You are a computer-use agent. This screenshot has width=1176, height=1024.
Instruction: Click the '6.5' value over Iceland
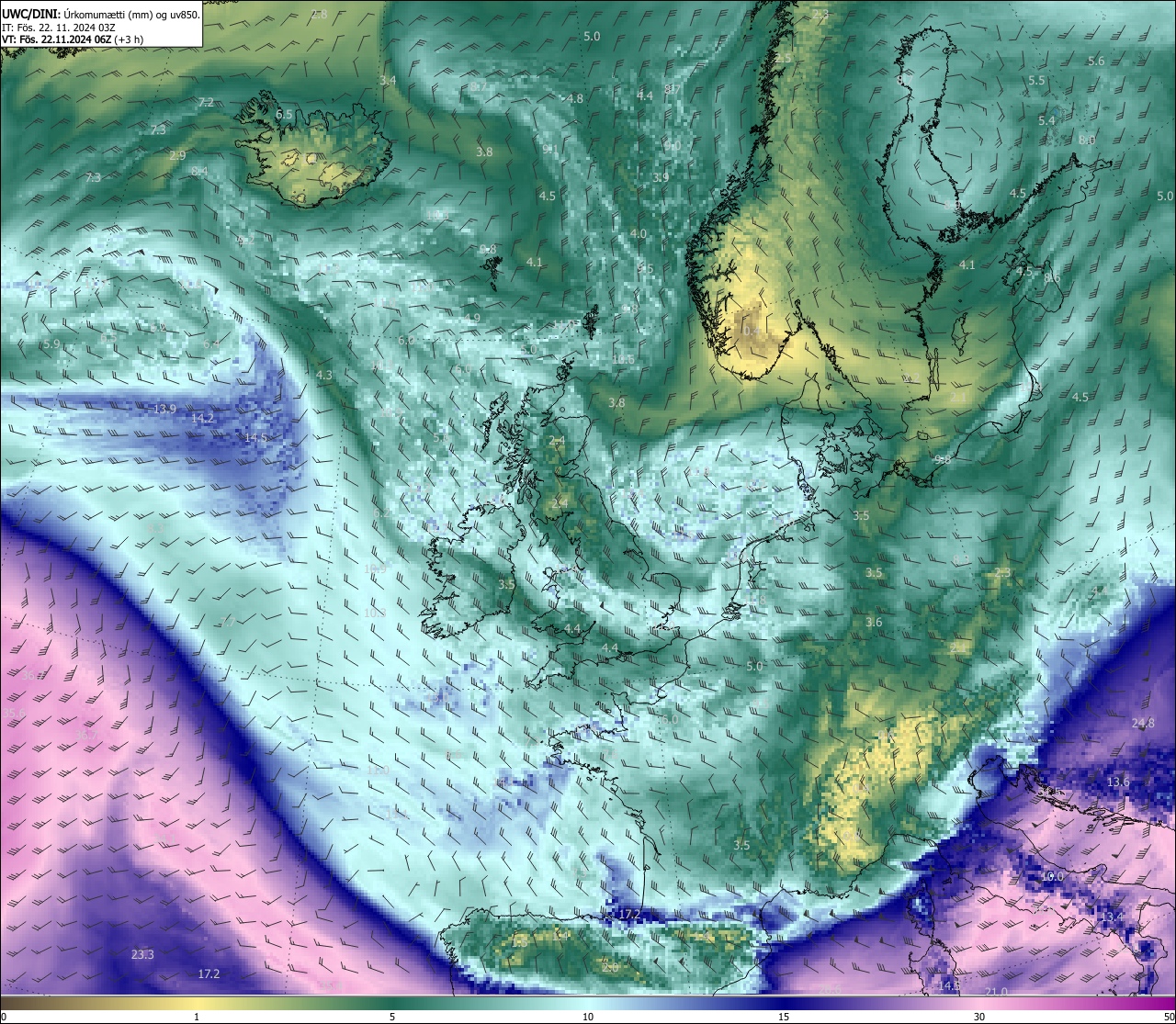[285, 115]
